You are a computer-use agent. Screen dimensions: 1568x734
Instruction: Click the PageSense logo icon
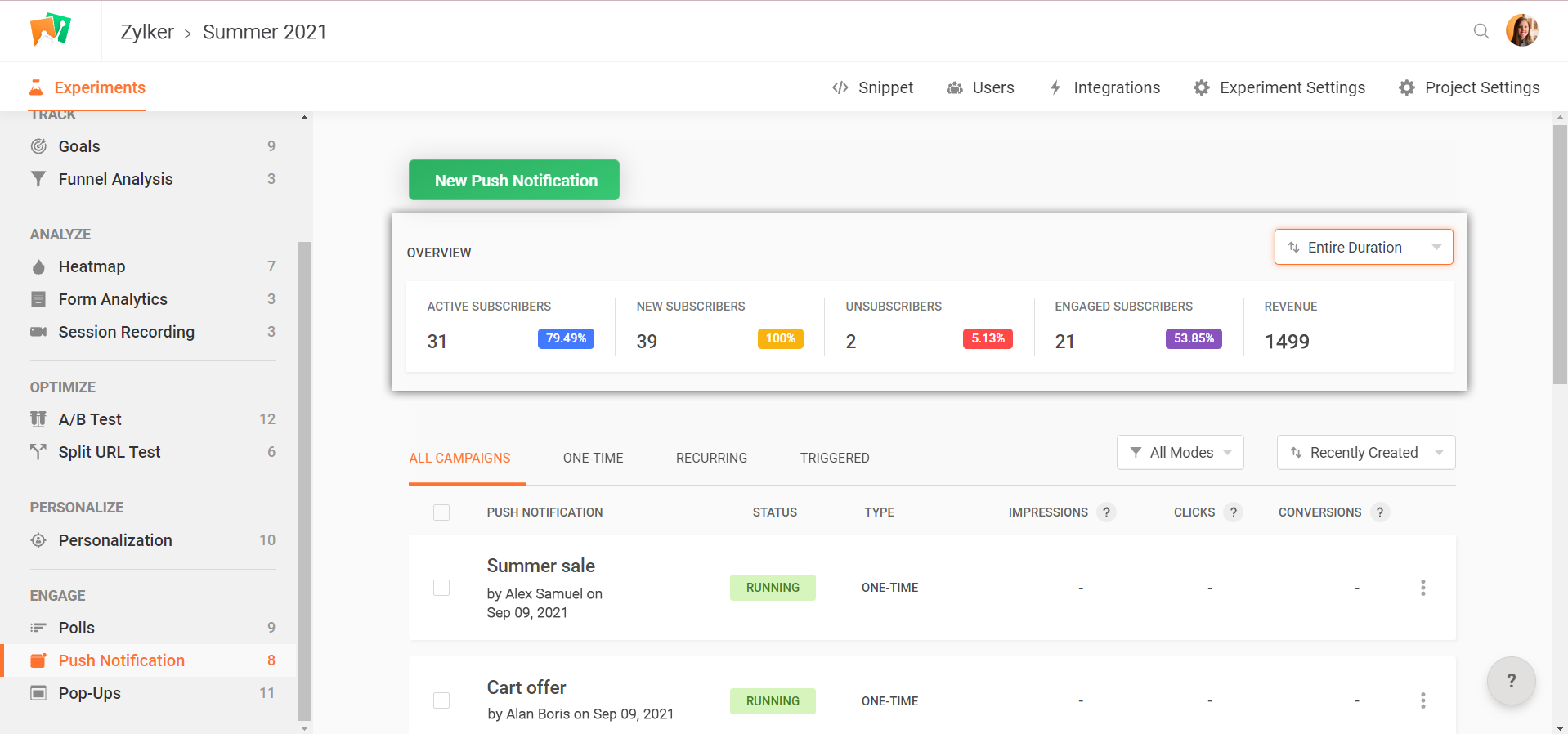point(51,30)
